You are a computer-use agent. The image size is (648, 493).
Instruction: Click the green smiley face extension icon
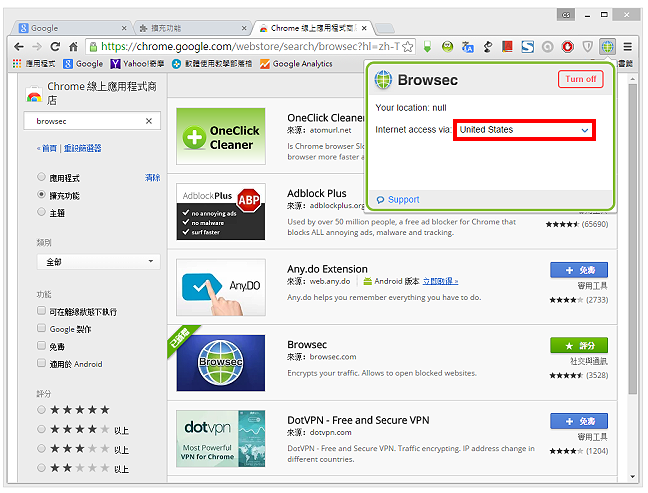(447, 47)
